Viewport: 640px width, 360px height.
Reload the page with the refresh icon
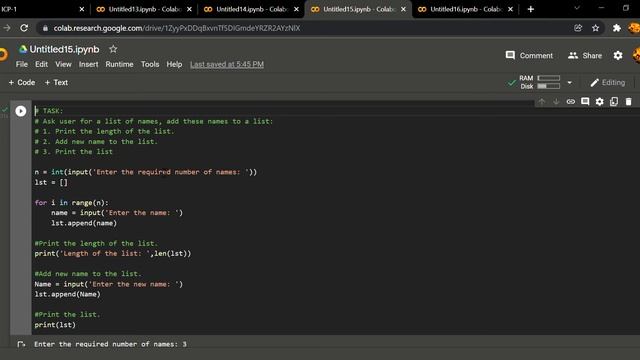[x=24, y=28]
